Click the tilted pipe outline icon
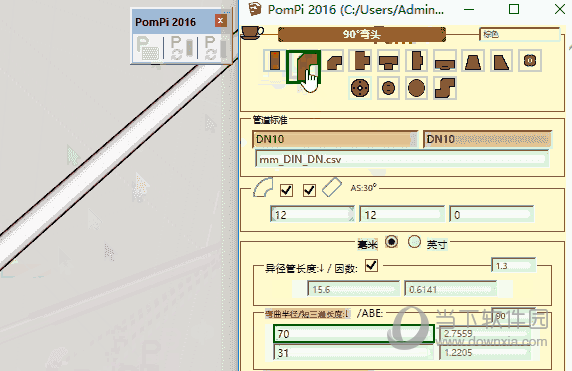The height and width of the screenshot is (371, 572). pyautogui.click(x=332, y=187)
